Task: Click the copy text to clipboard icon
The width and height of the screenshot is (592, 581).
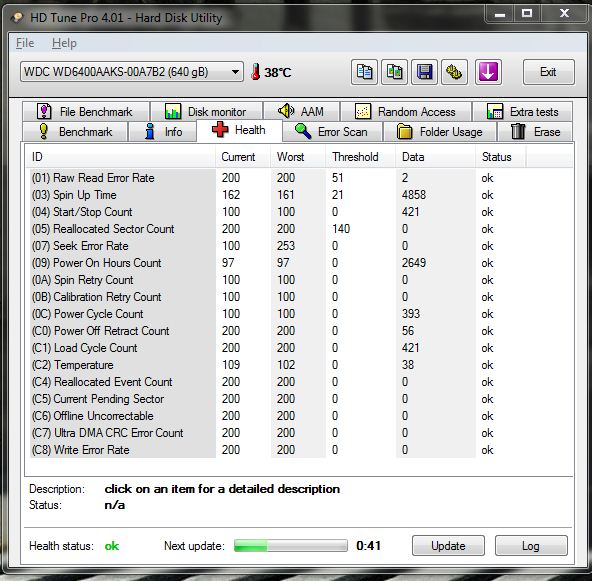Action: tap(364, 72)
